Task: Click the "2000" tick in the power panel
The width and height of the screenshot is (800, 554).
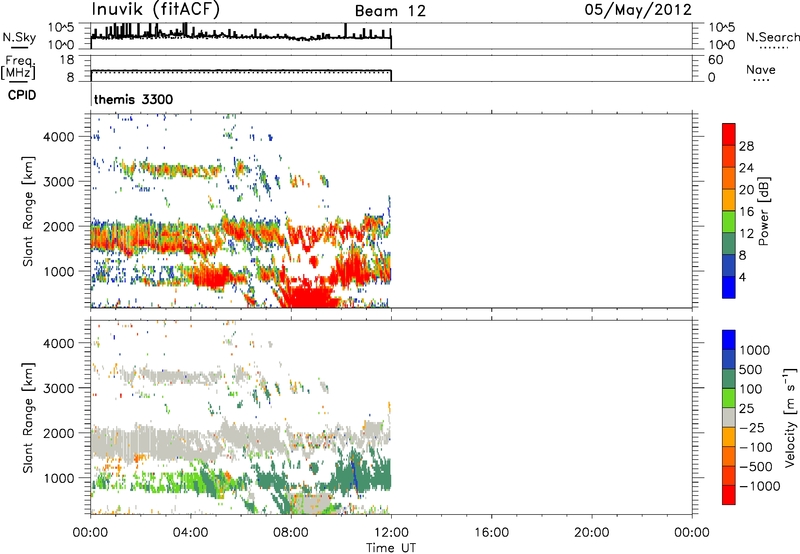Action: 59,226
